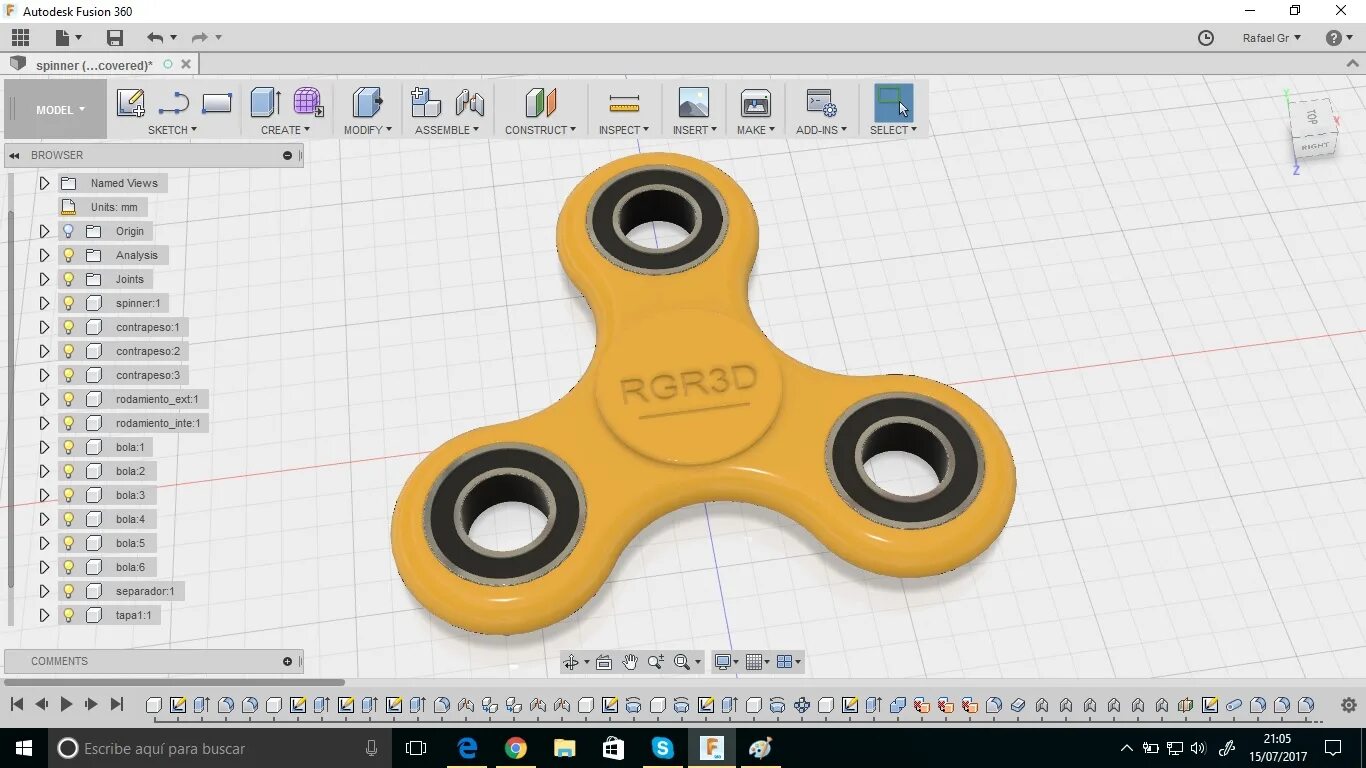Open the CONSTRUCT menu
1366x768 pixels.
540,130
